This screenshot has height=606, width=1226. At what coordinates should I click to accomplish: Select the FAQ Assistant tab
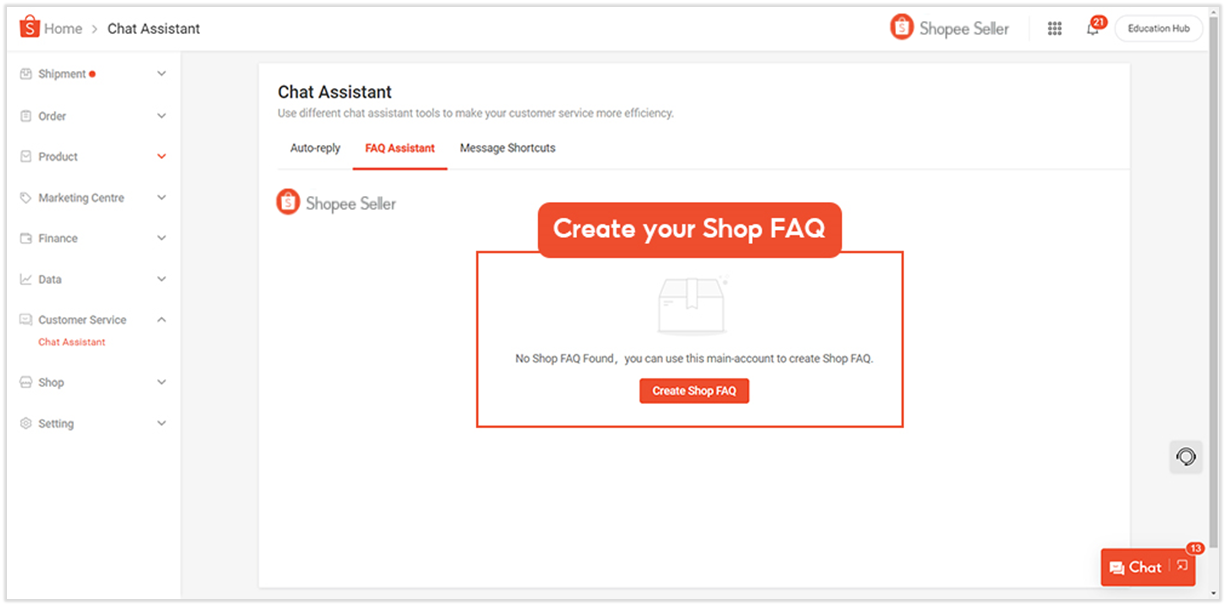tap(400, 148)
